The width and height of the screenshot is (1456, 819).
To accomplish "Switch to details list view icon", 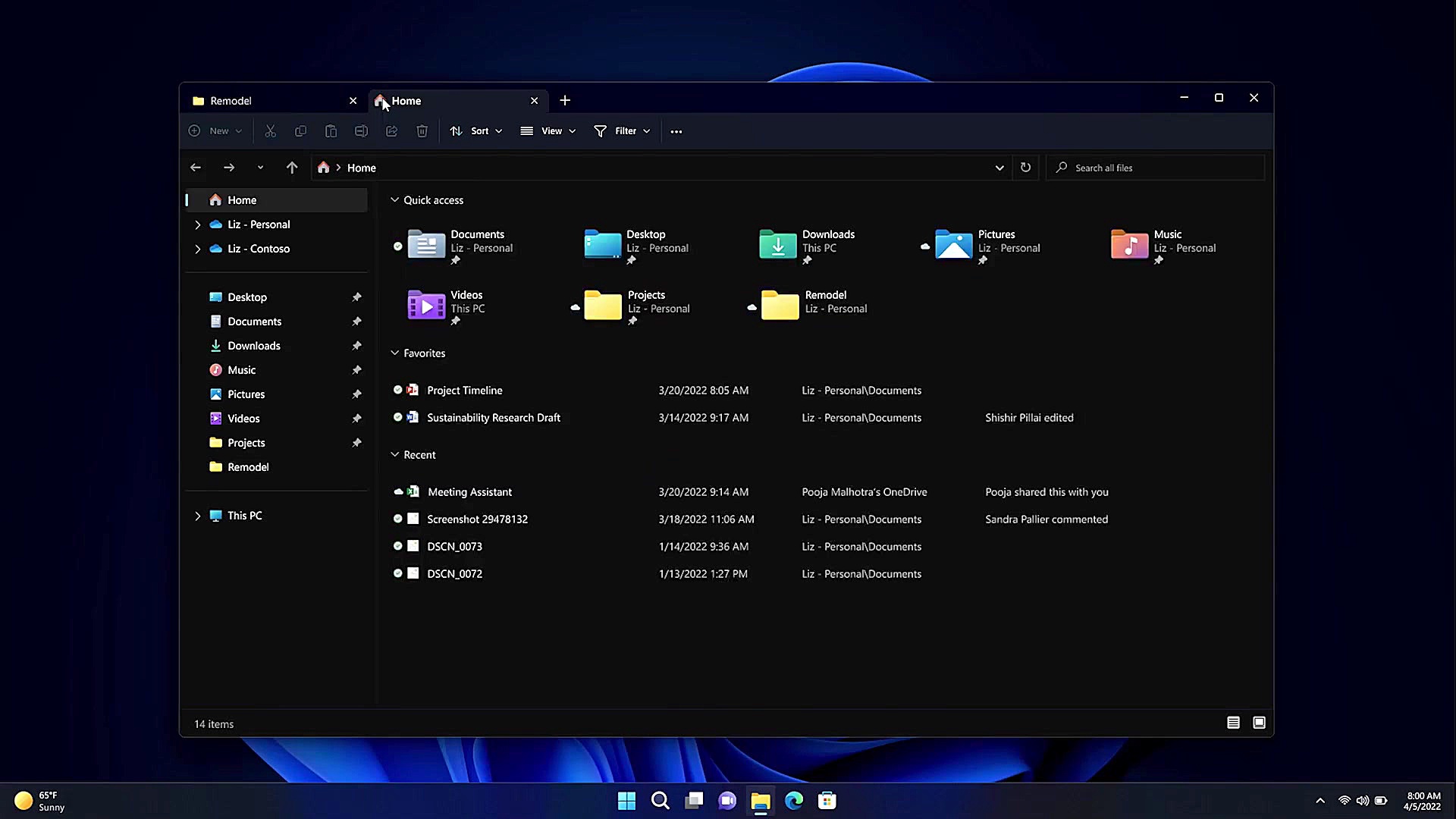I will 1233,723.
